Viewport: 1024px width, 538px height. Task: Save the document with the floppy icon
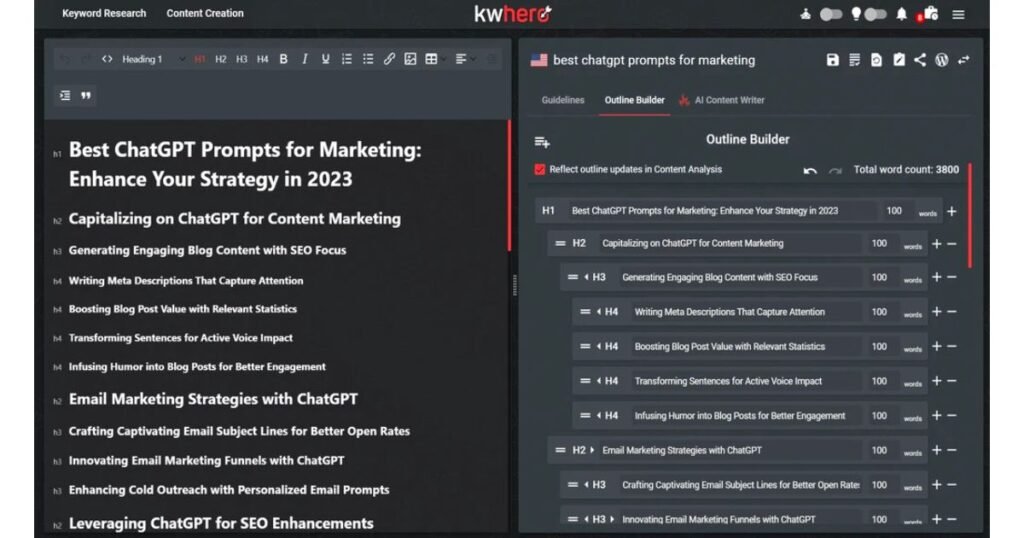pyautogui.click(x=833, y=60)
